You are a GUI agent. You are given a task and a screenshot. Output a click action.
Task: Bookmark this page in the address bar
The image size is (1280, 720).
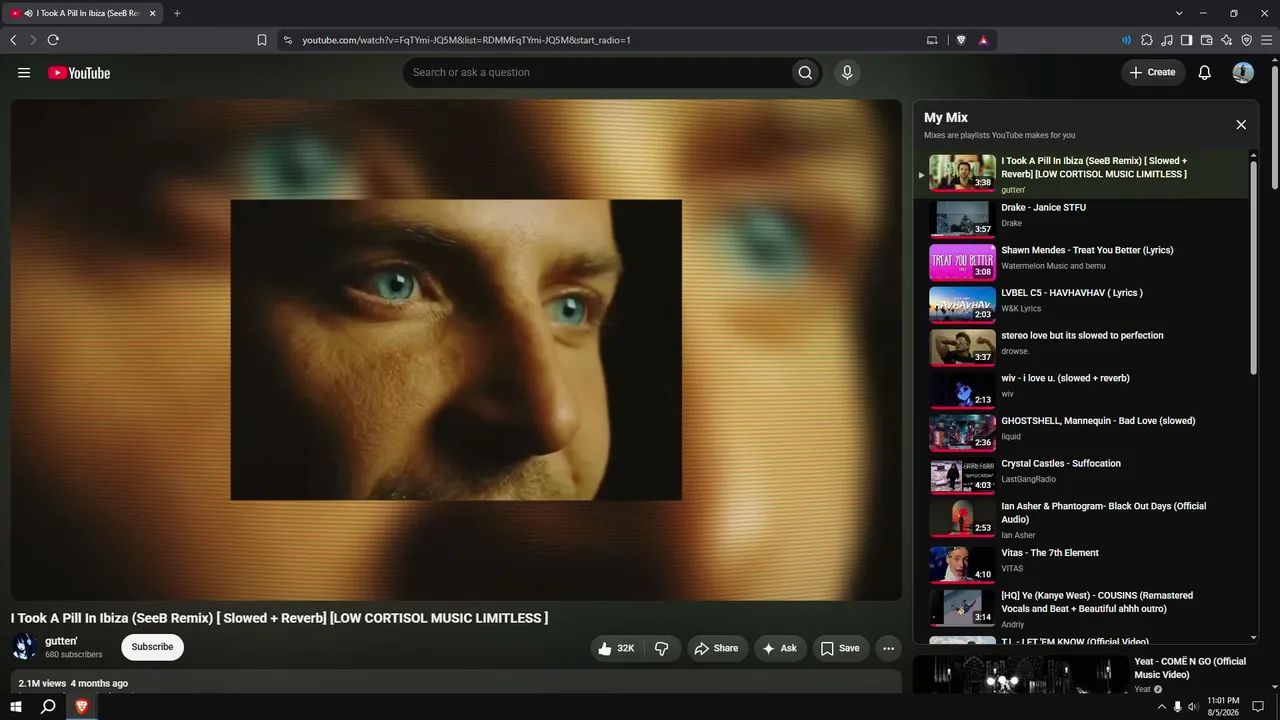point(262,40)
